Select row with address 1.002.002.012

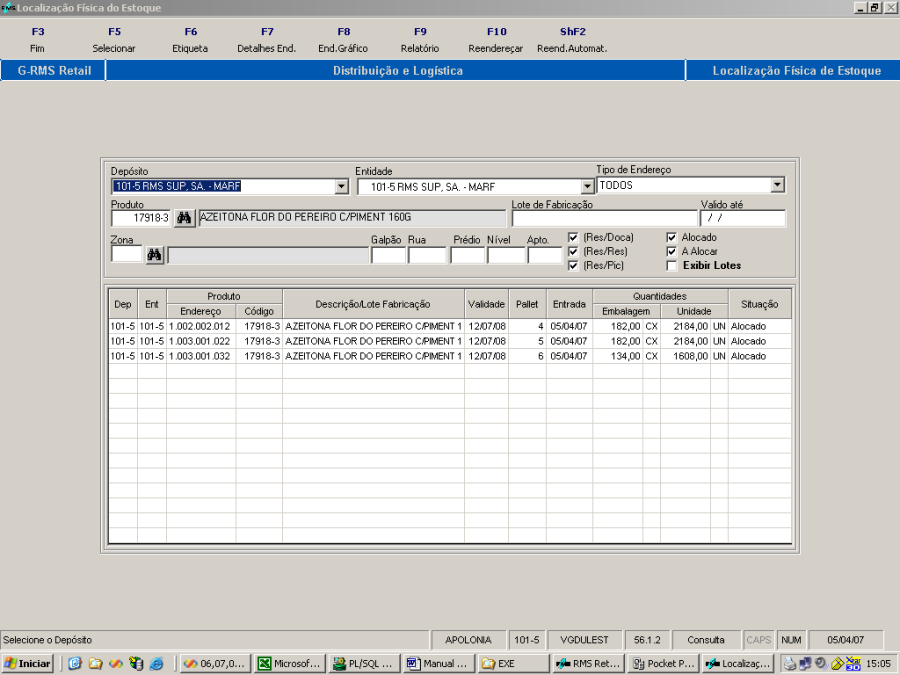450,326
